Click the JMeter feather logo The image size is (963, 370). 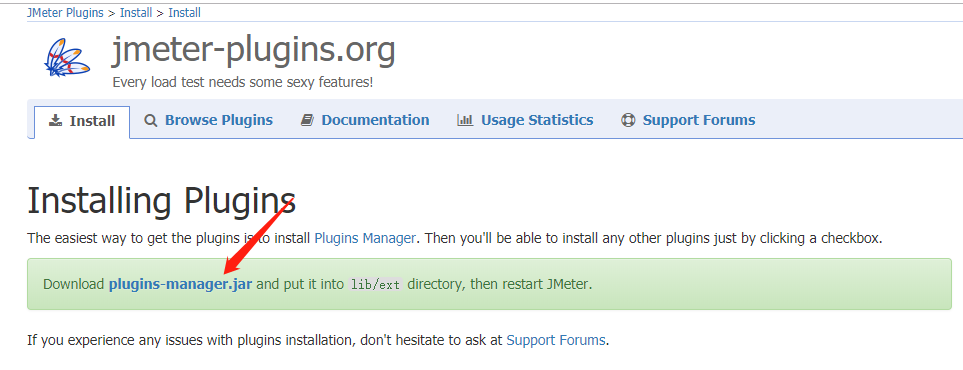[67, 58]
